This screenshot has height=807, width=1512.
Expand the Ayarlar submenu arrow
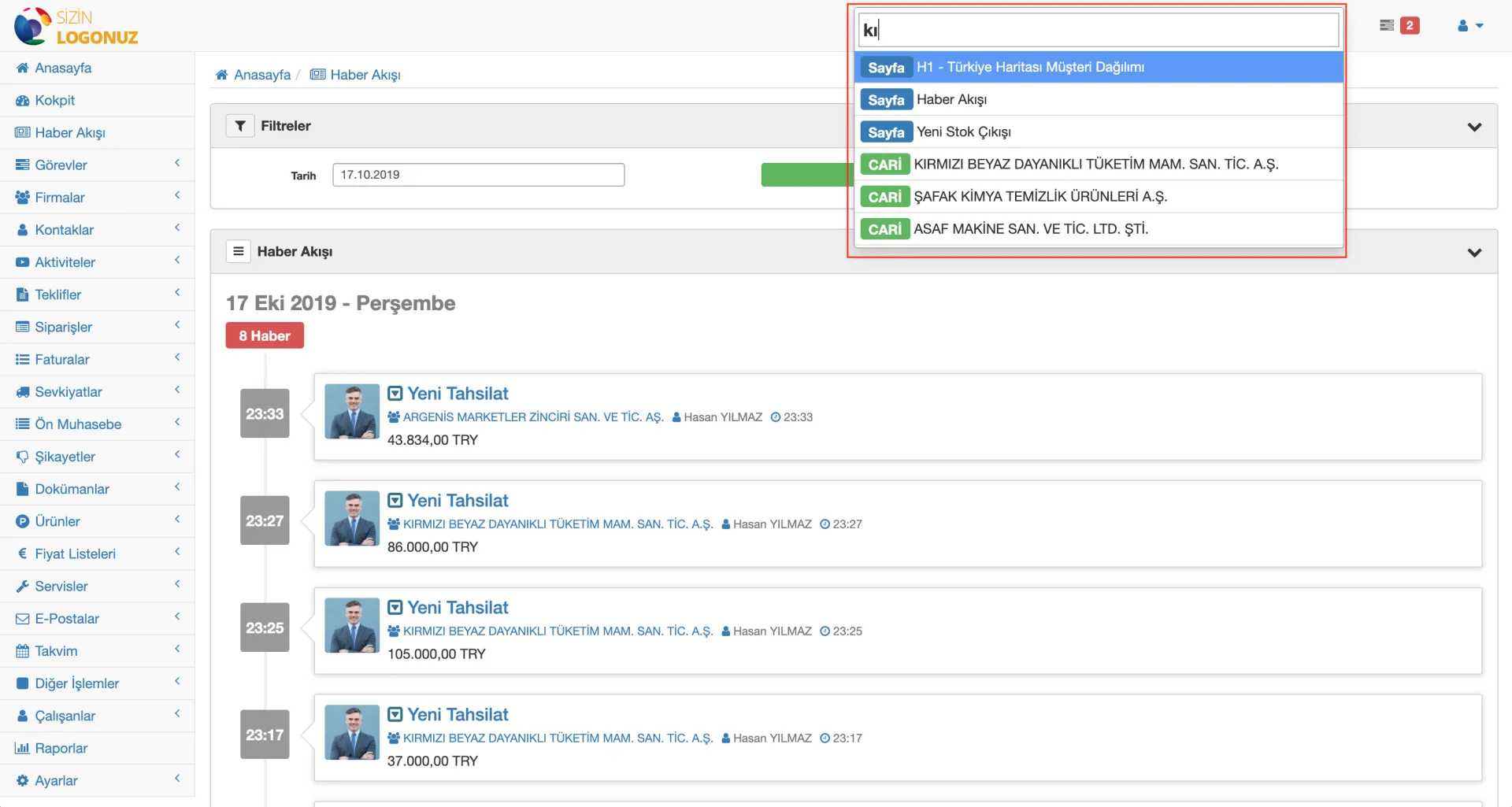tap(177, 778)
